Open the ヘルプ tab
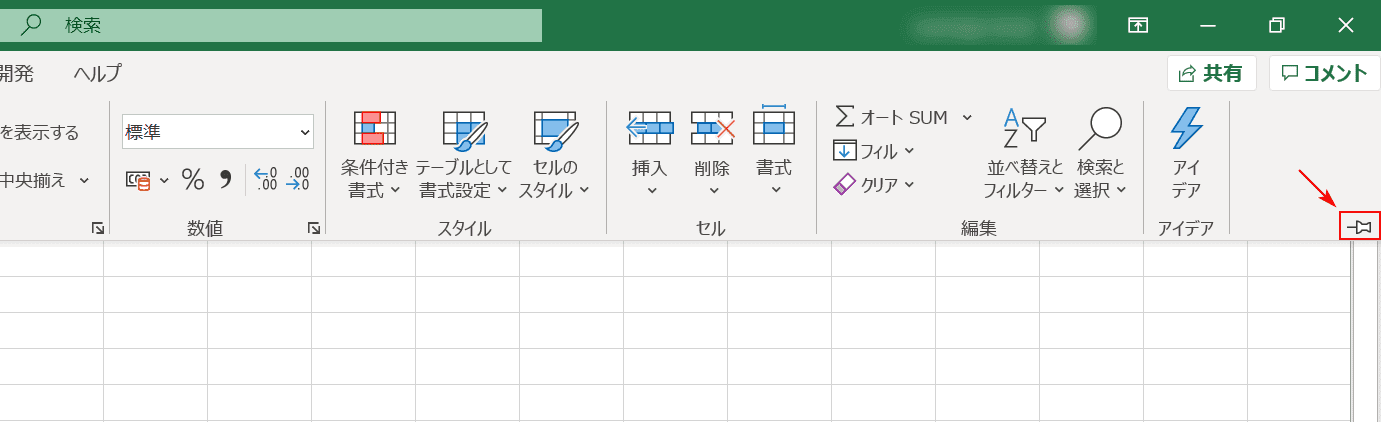Image resolution: width=1381 pixels, height=422 pixels. click(x=97, y=73)
